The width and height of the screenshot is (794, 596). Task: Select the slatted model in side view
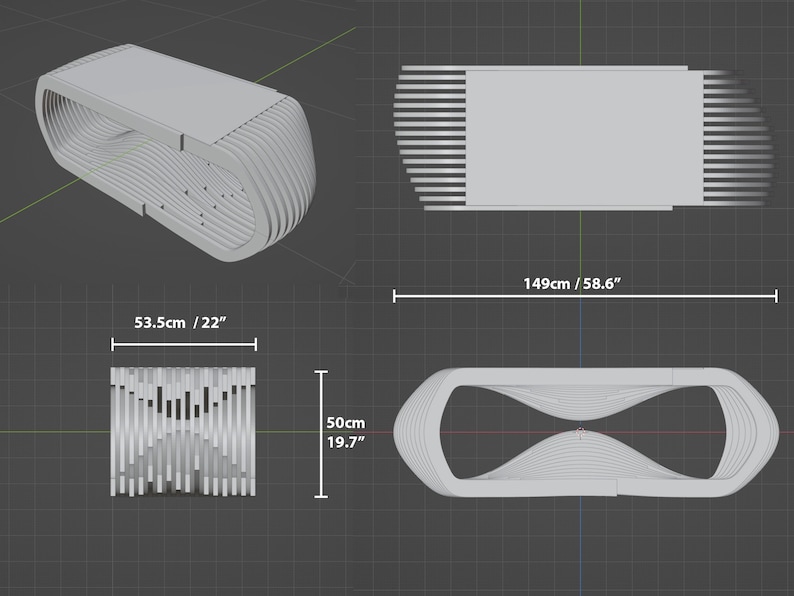[183, 431]
